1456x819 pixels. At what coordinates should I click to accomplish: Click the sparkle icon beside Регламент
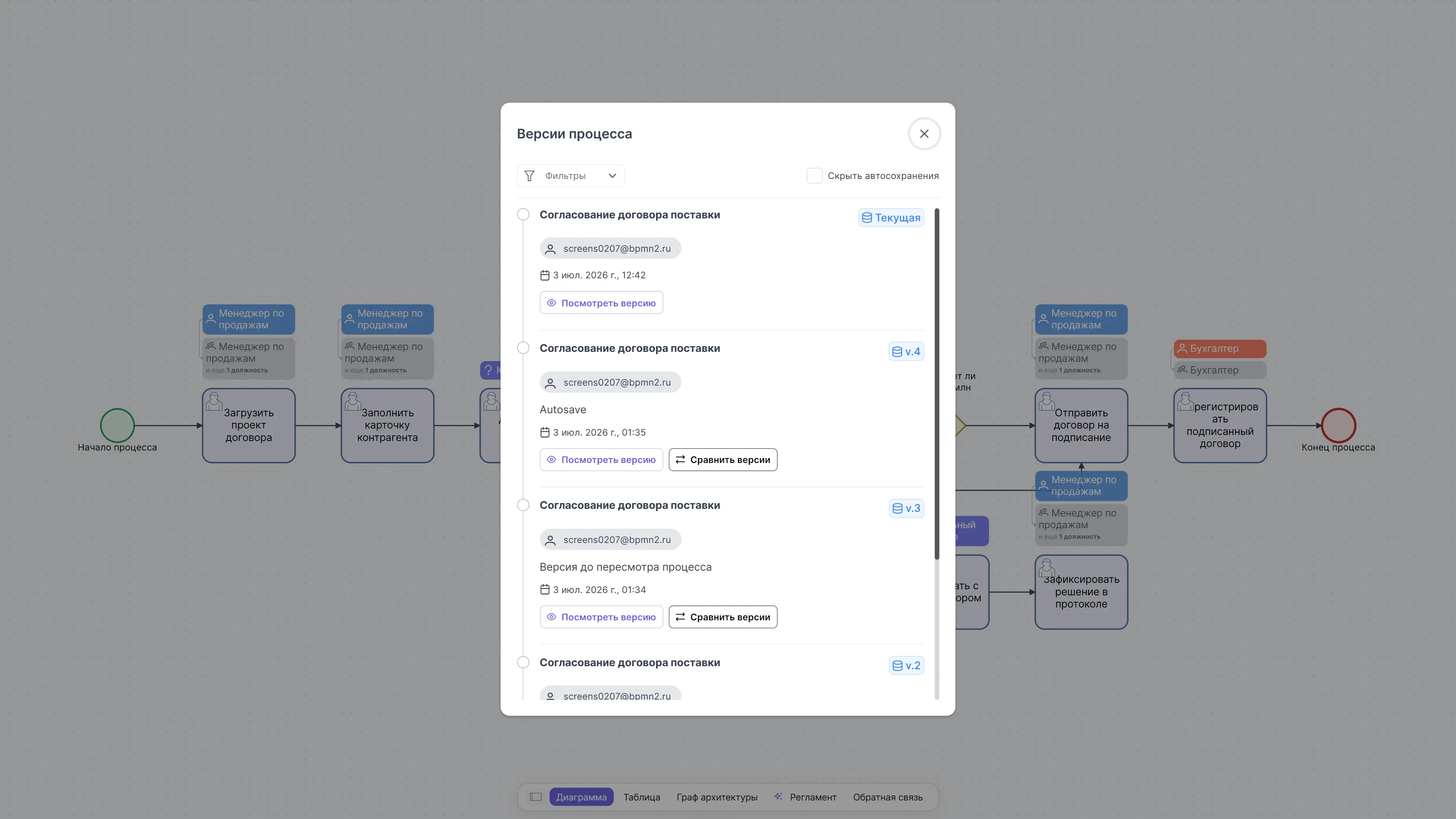(x=778, y=796)
